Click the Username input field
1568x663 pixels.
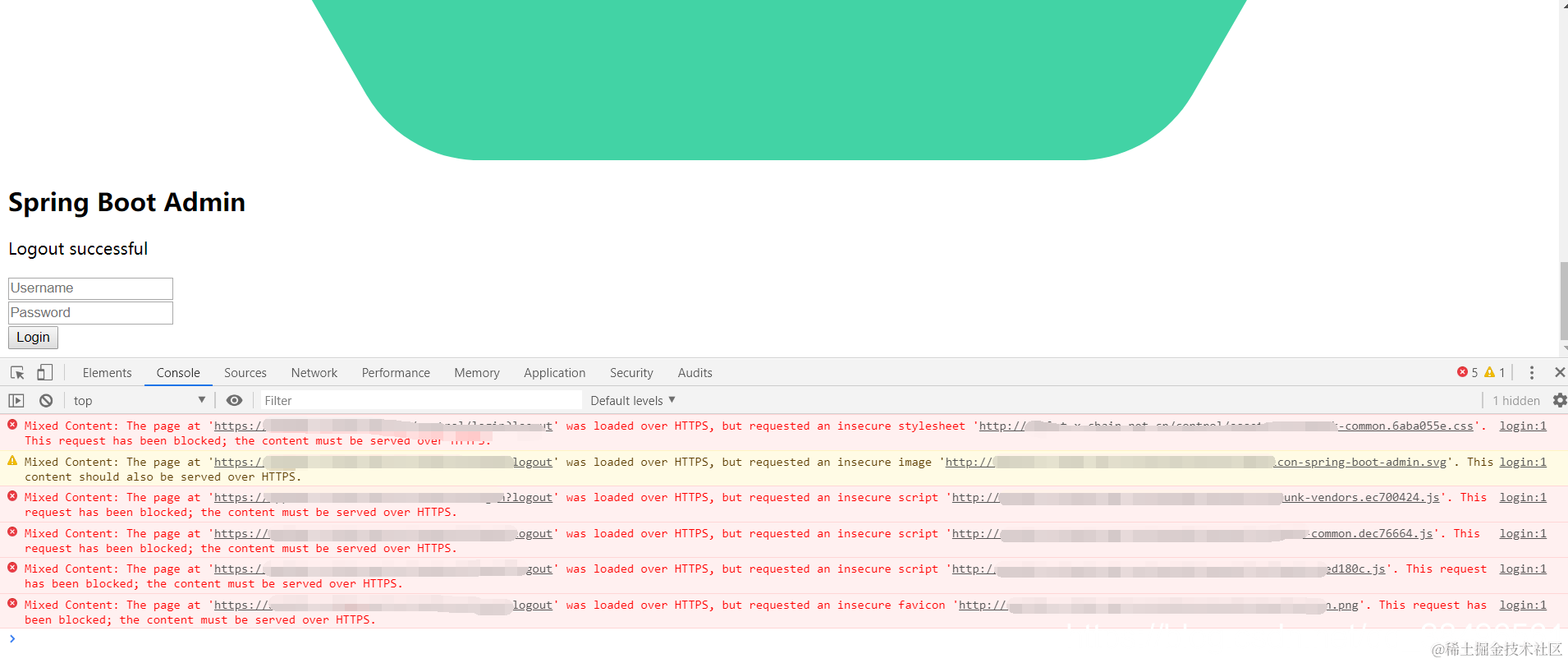pyautogui.click(x=90, y=288)
